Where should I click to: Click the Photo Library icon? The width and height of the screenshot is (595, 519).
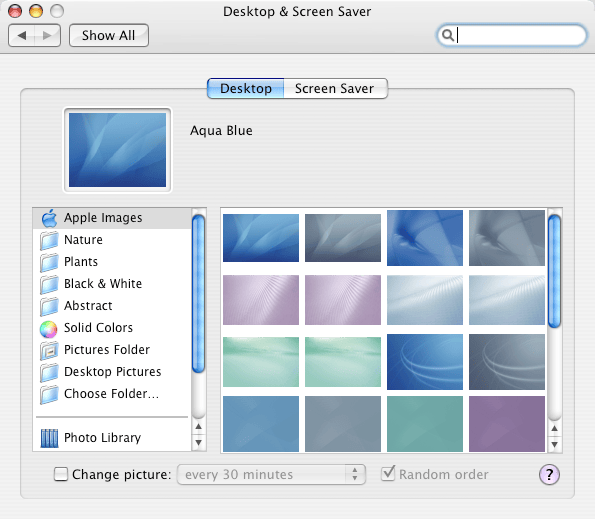[49, 438]
